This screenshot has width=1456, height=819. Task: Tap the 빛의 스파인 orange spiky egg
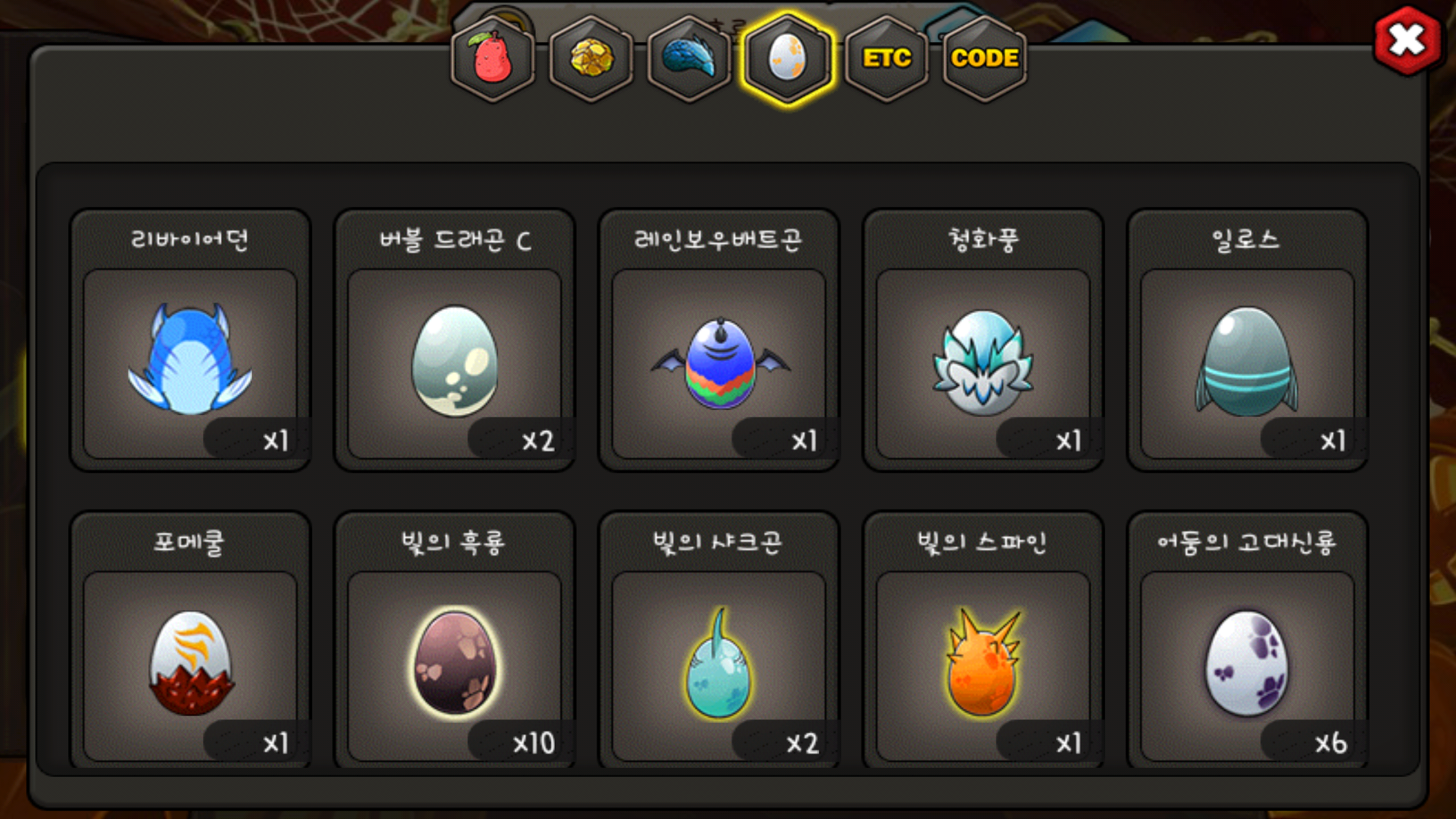(x=983, y=667)
